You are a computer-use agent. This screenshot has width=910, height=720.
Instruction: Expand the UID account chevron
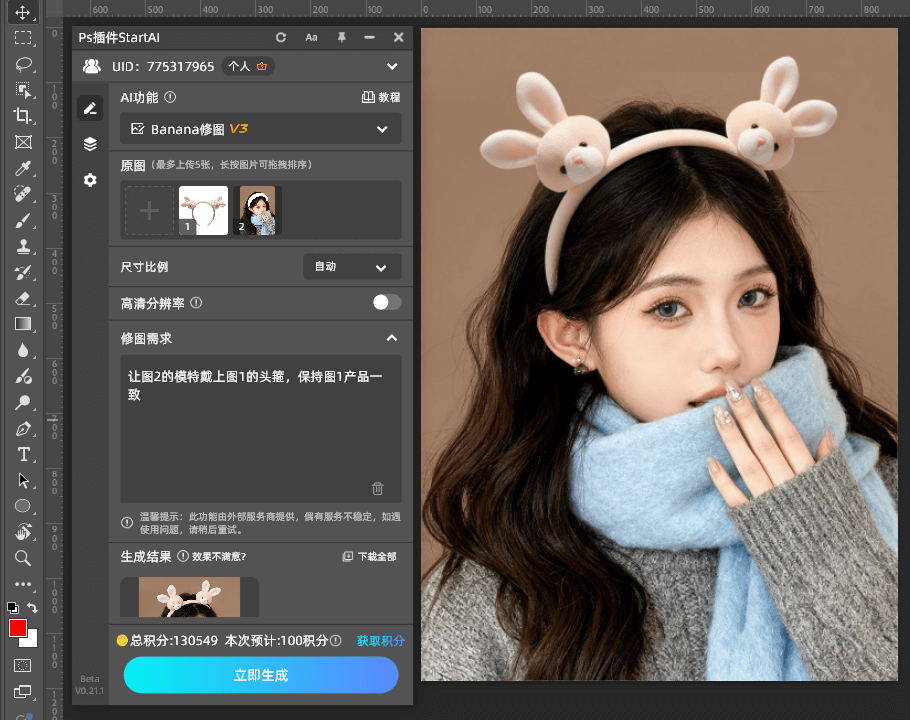393,66
